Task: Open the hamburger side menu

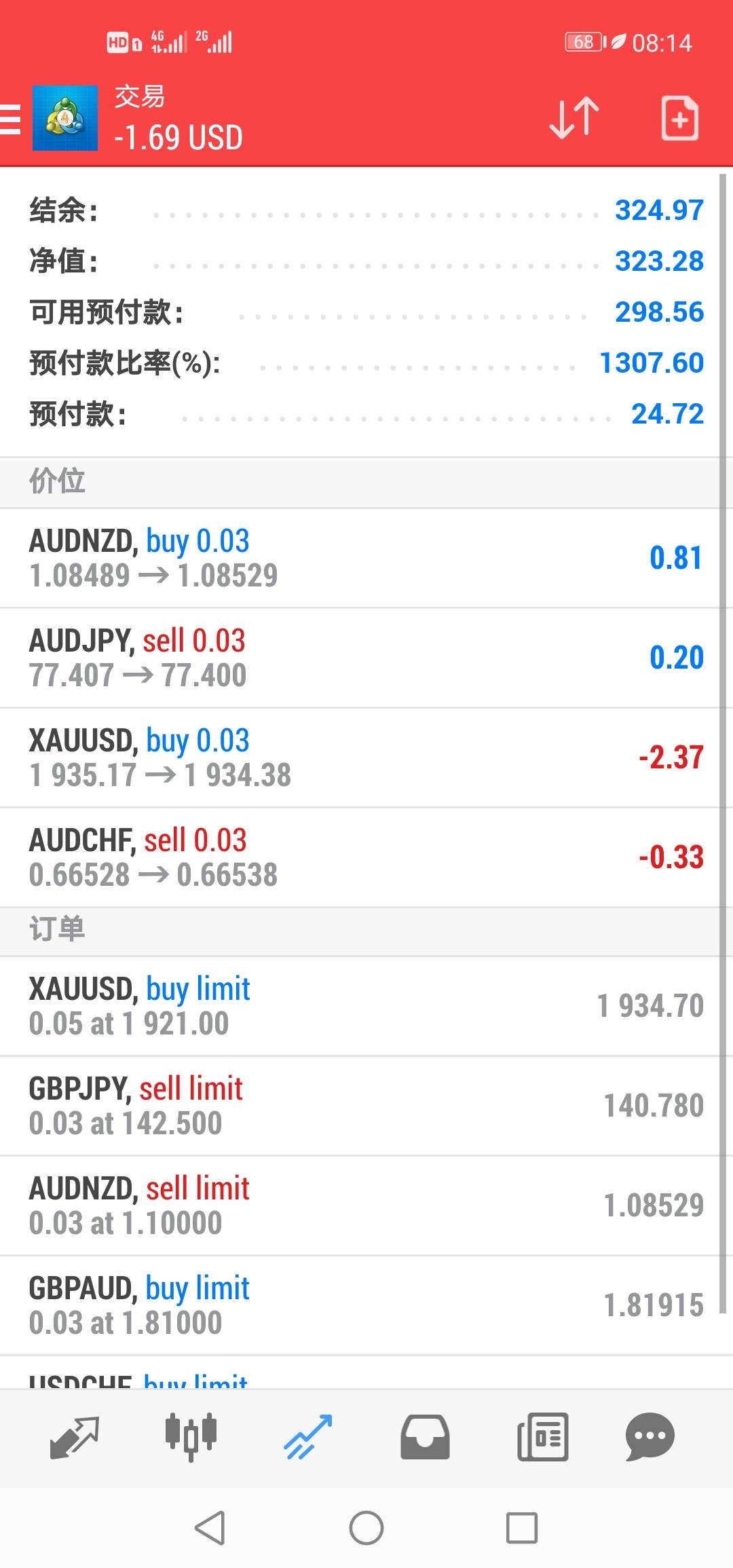Action: click(x=11, y=119)
